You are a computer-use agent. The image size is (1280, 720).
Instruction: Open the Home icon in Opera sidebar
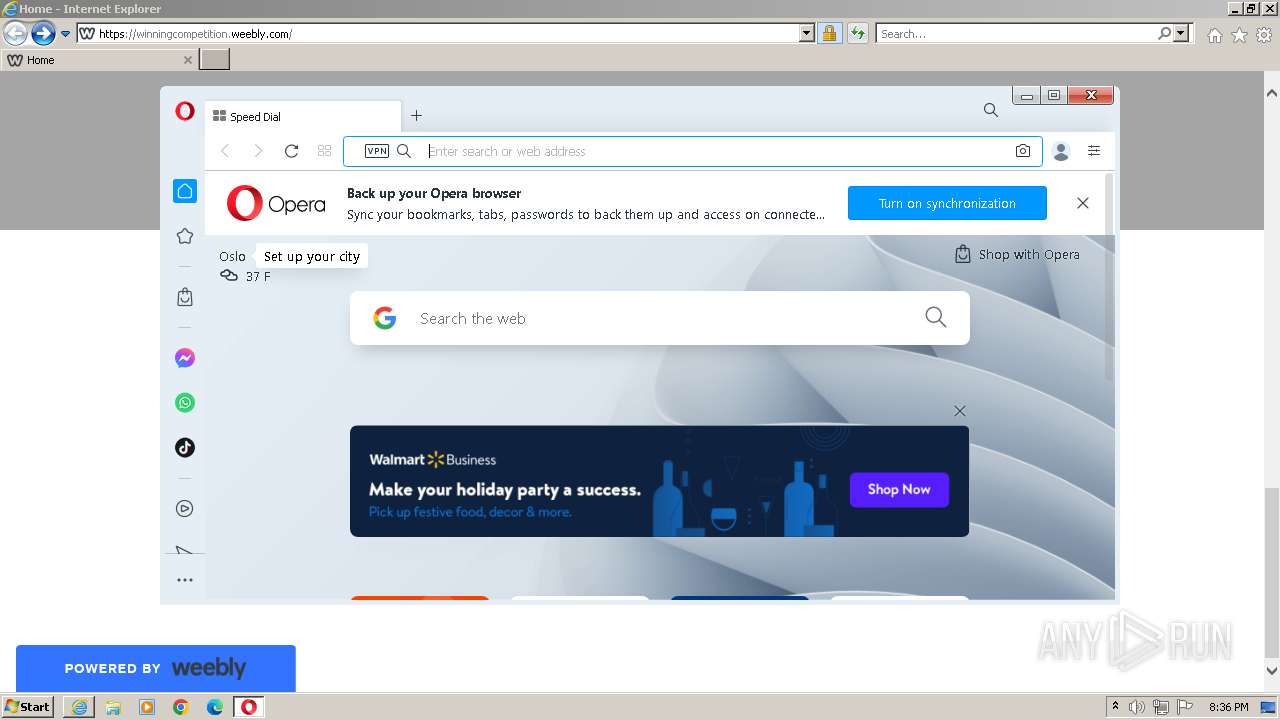tap(185, 191)
